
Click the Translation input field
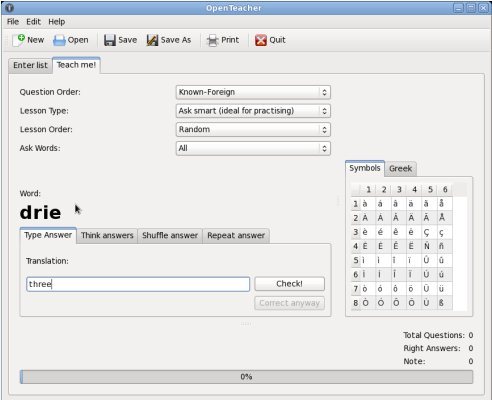[138, 284]
